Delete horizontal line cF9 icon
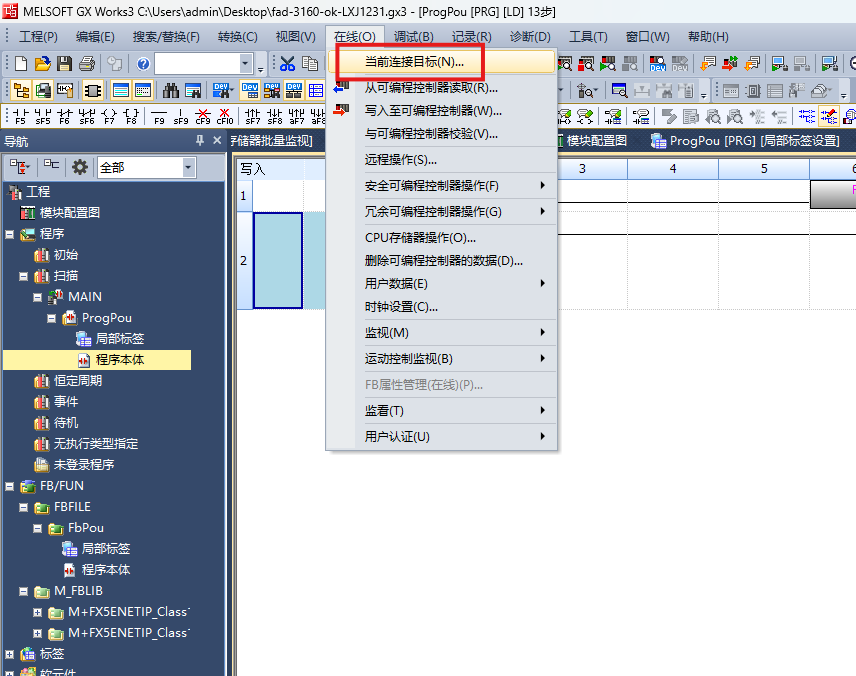The height and width of the screenshot is (676, 856). click(x=203, y=116)
